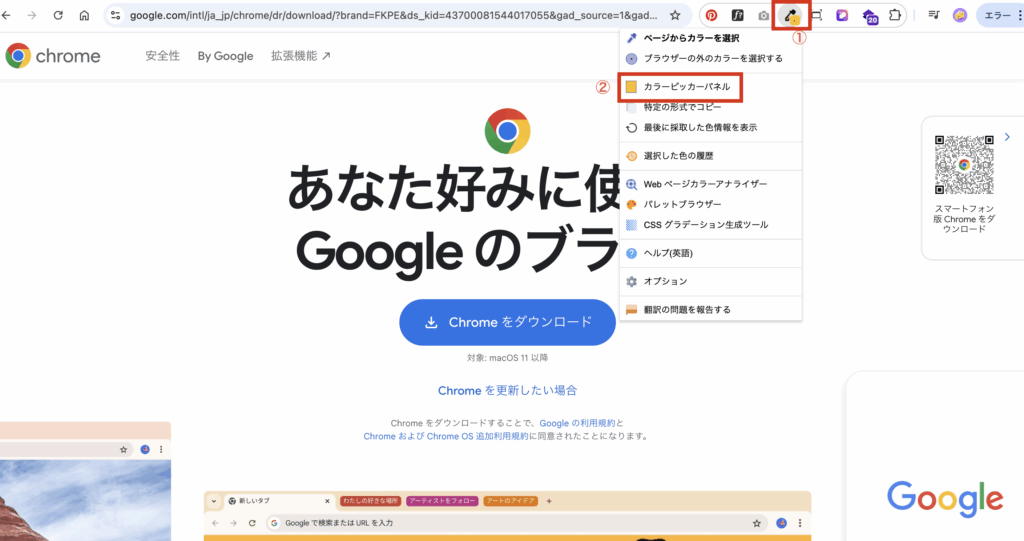Click the address bar URL field
Screen dimensions: 1024x541
[390, 16]
